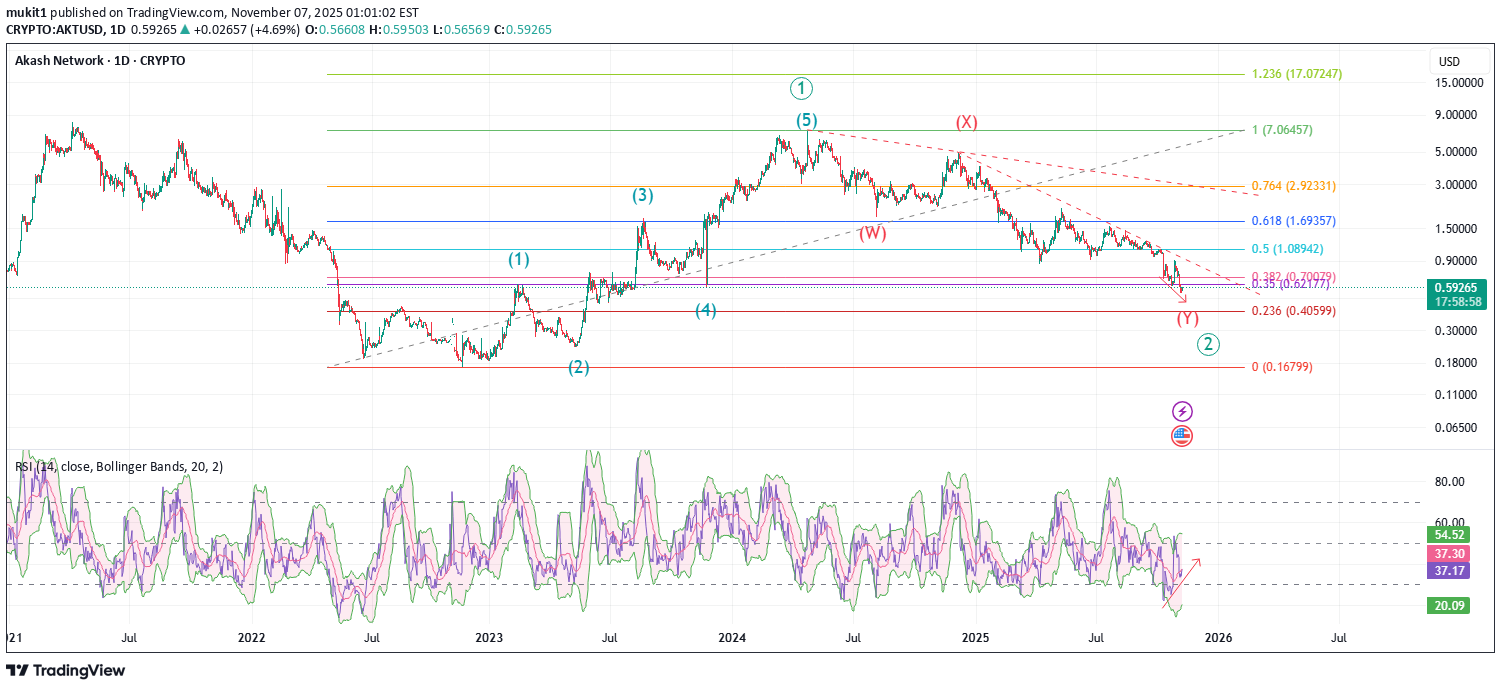This screenshot has height=689, width=1501.
Task: Select the 0.618 (1.69357) Fibonacci level label
Action: pos(1294,221)
